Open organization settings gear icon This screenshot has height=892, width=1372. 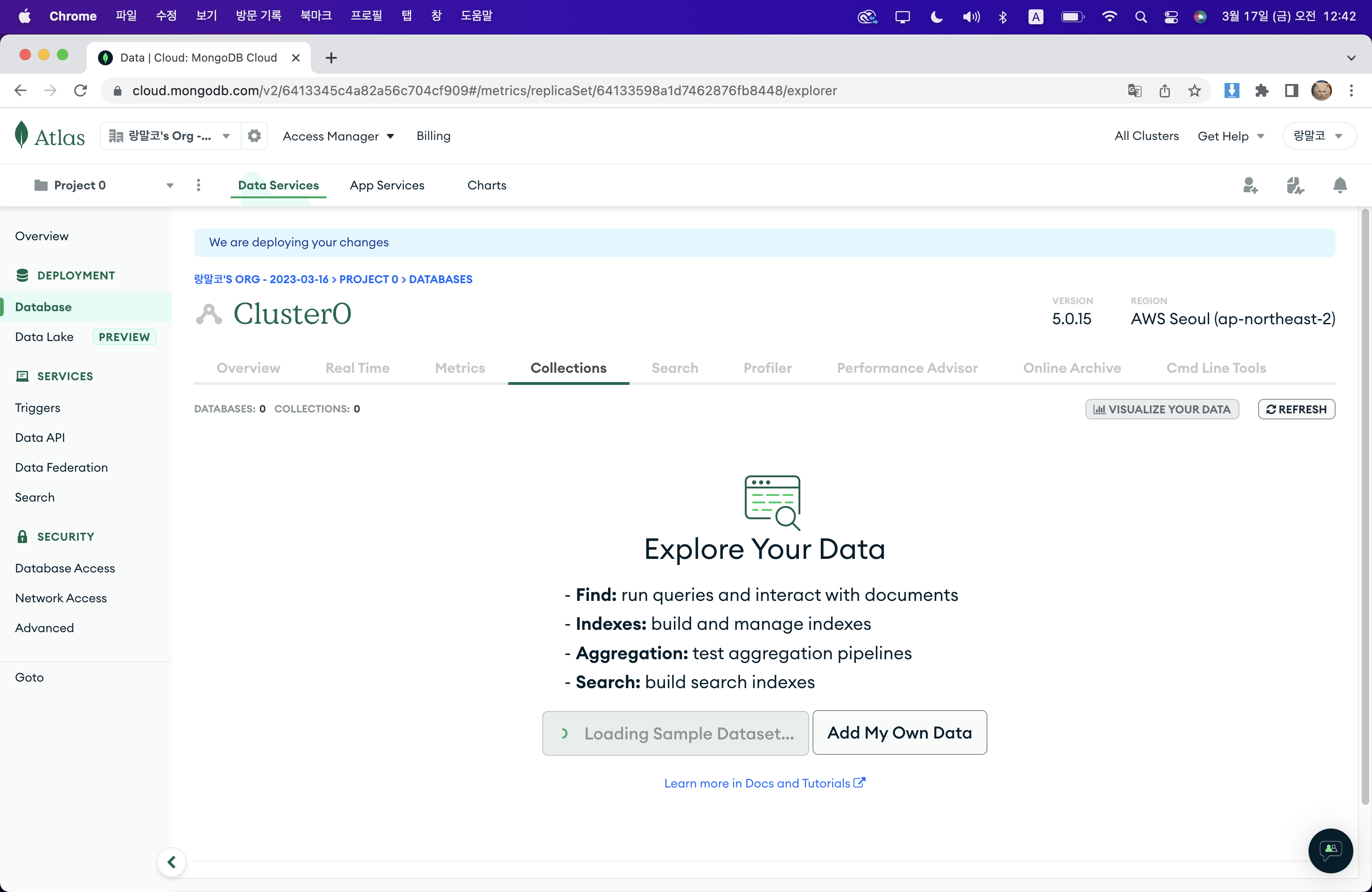pyautogui.click(x=254, y=136)
